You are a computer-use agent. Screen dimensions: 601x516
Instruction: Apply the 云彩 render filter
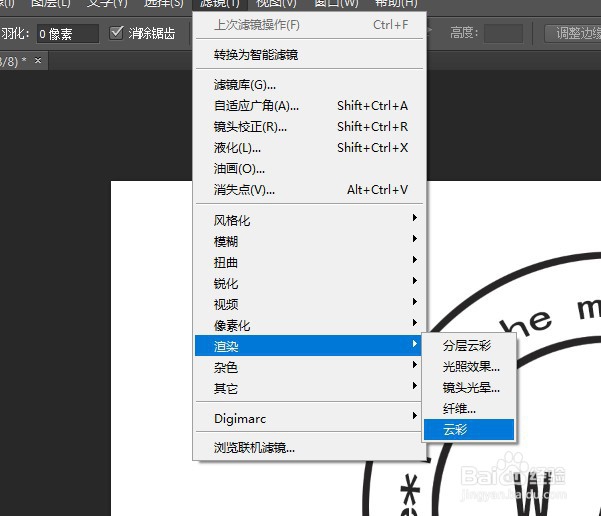coord(469,429)
